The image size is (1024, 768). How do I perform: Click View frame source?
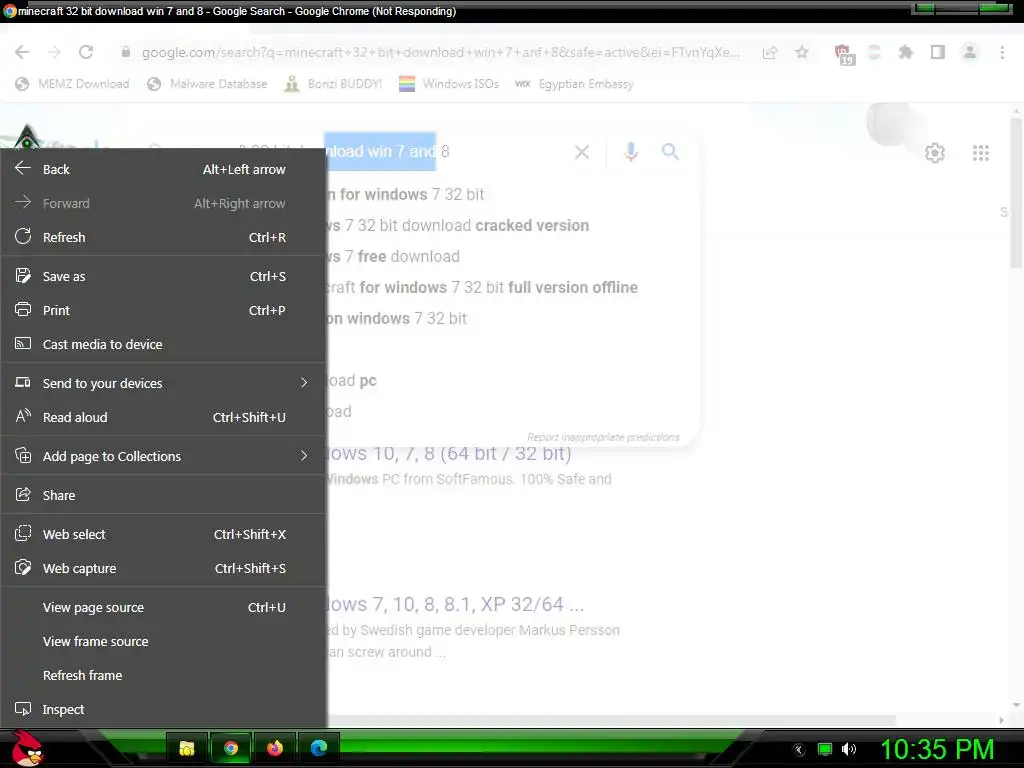(163, 641)
